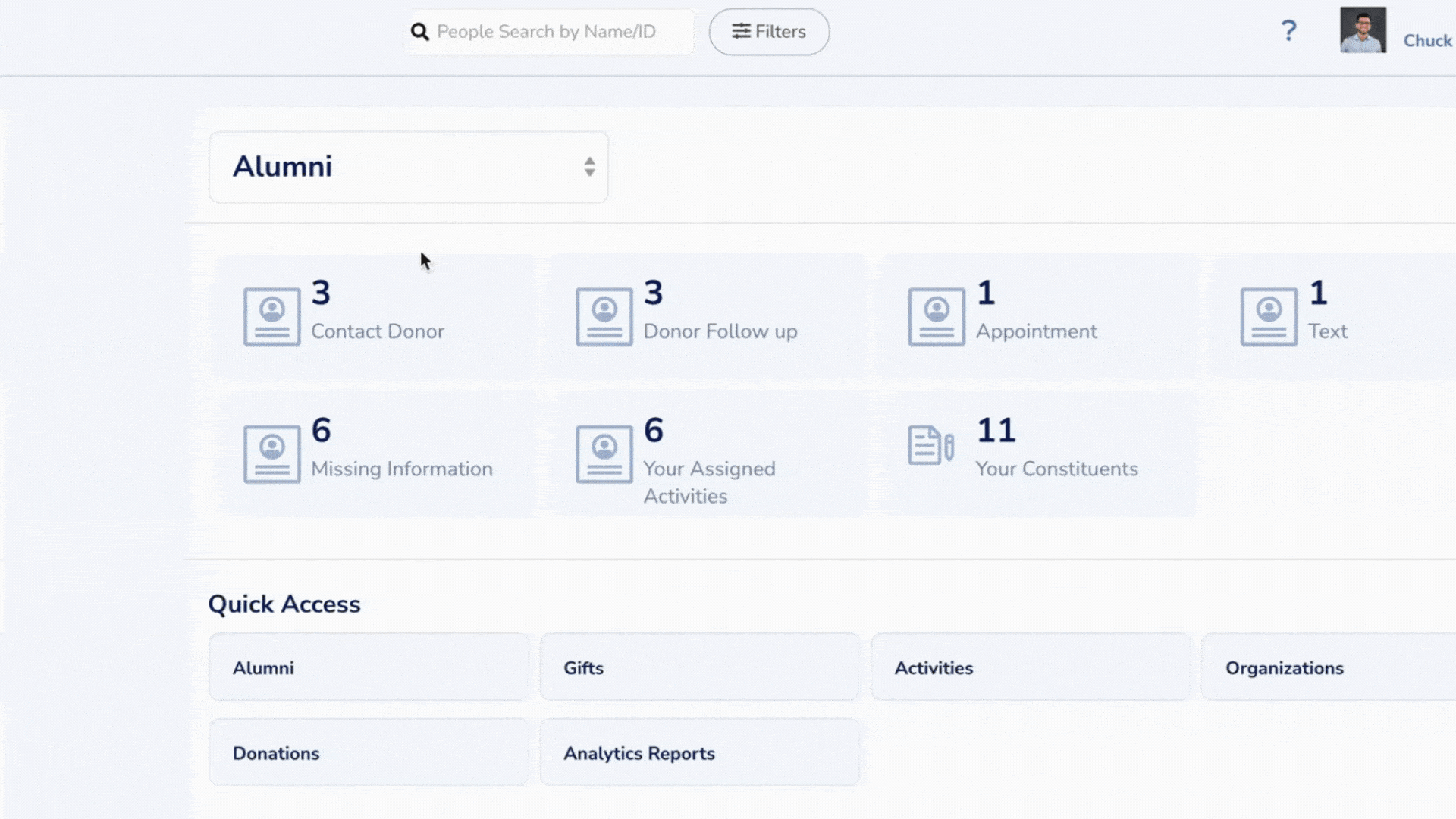Open the Alumni dropdown selector
1456x819 pixels.
408,167
